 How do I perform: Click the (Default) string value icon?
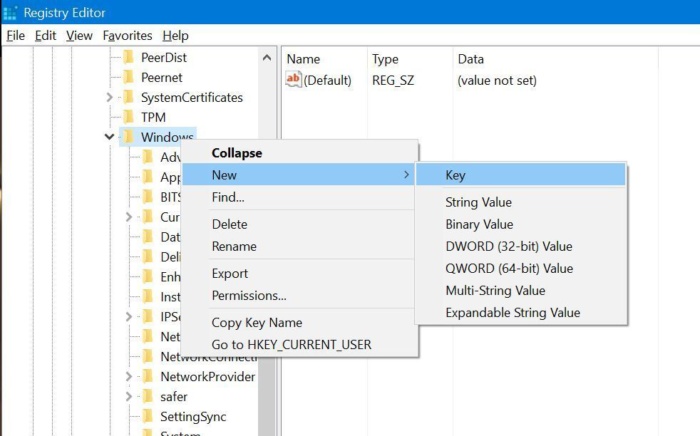pyautogui.click(x=294, y=80)
